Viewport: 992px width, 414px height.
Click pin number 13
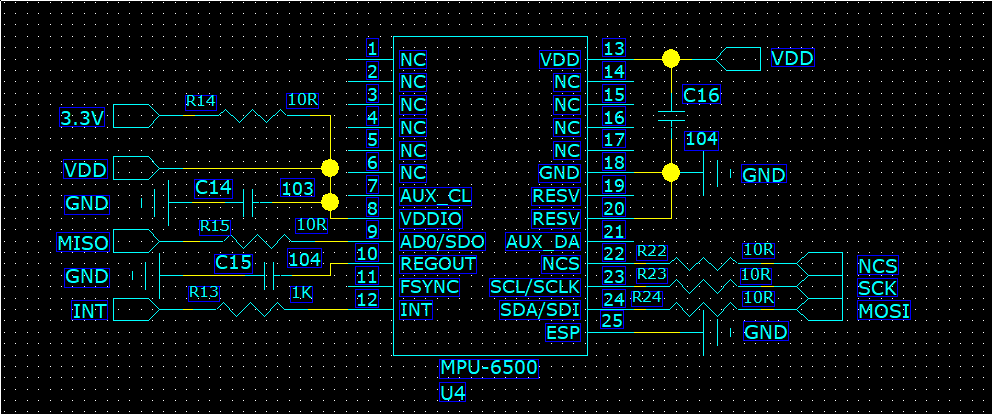(614, 48)
